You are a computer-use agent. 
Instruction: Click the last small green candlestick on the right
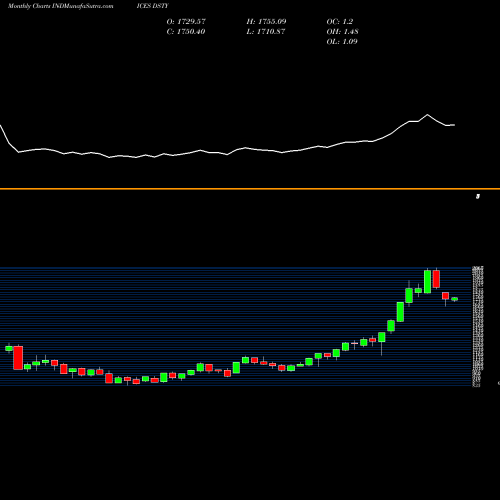[455, 299]
